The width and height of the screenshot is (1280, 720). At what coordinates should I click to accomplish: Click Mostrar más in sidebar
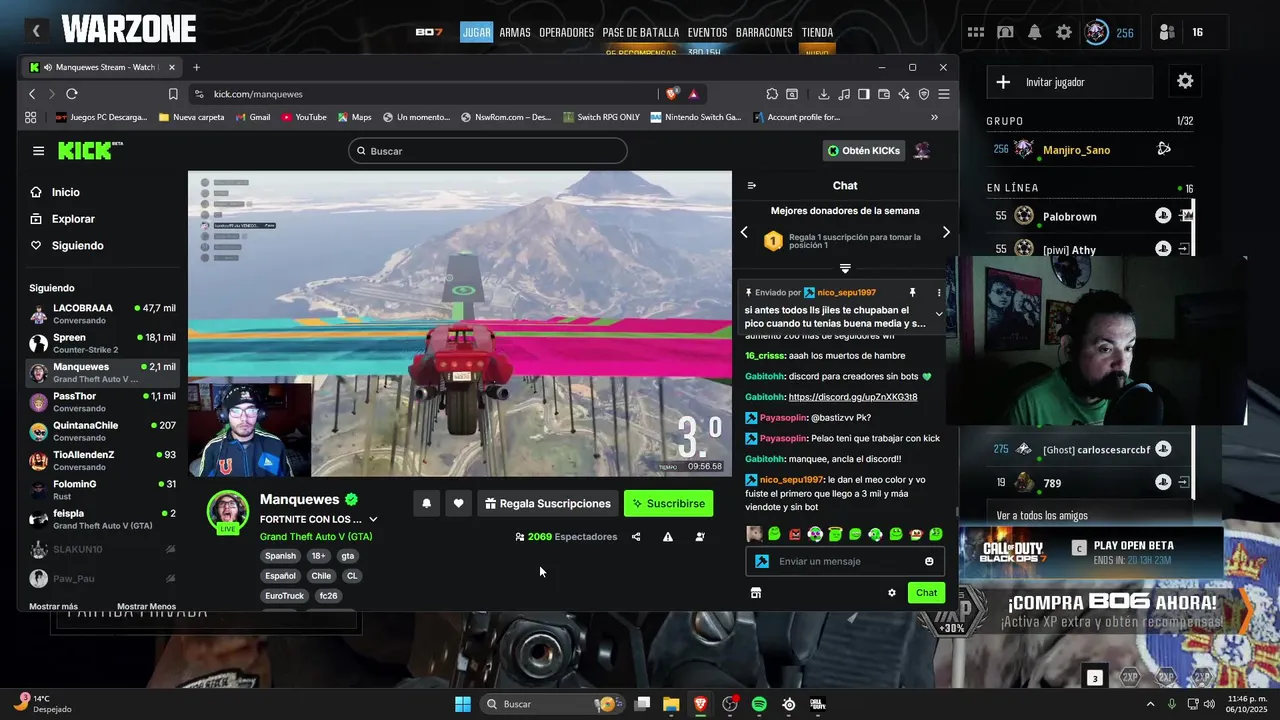click(x=53, y=606)
